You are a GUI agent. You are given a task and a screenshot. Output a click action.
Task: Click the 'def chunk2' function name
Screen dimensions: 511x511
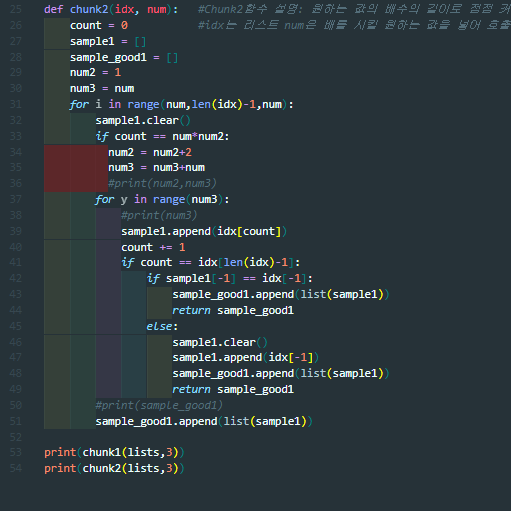point(89,9)
